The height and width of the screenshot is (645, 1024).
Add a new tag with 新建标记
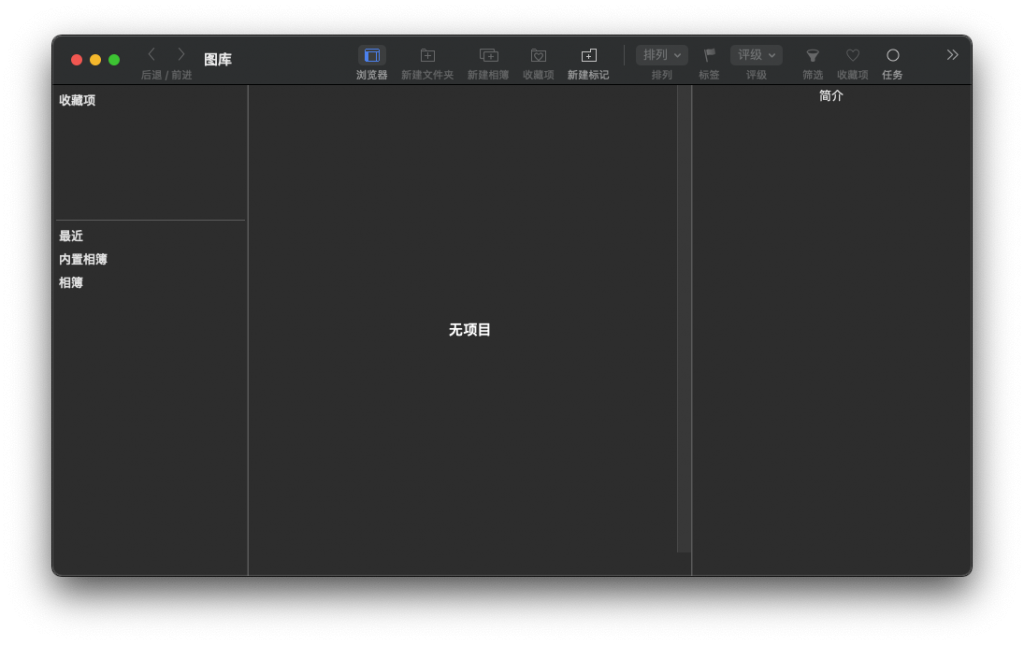pyautogui.click(x=588, y=55)
